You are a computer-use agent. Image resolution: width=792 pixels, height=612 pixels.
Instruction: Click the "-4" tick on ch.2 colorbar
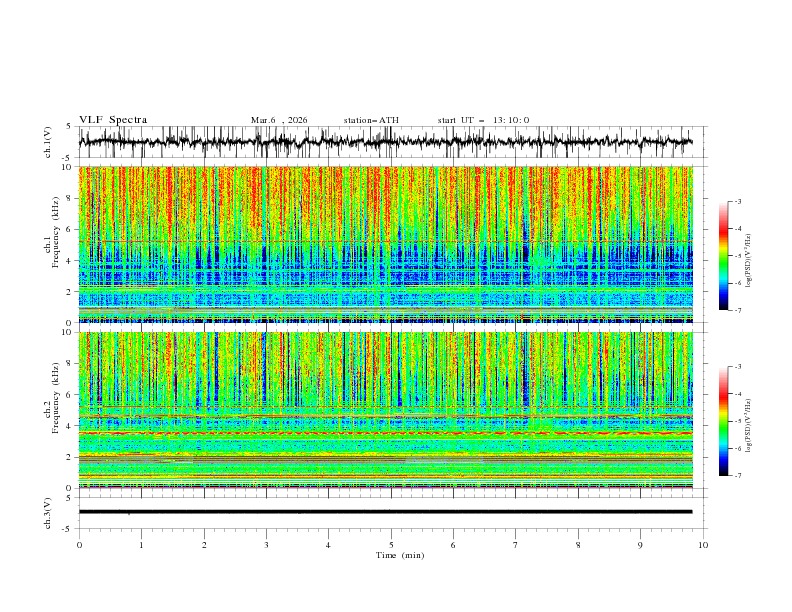[x=738, y=394]
